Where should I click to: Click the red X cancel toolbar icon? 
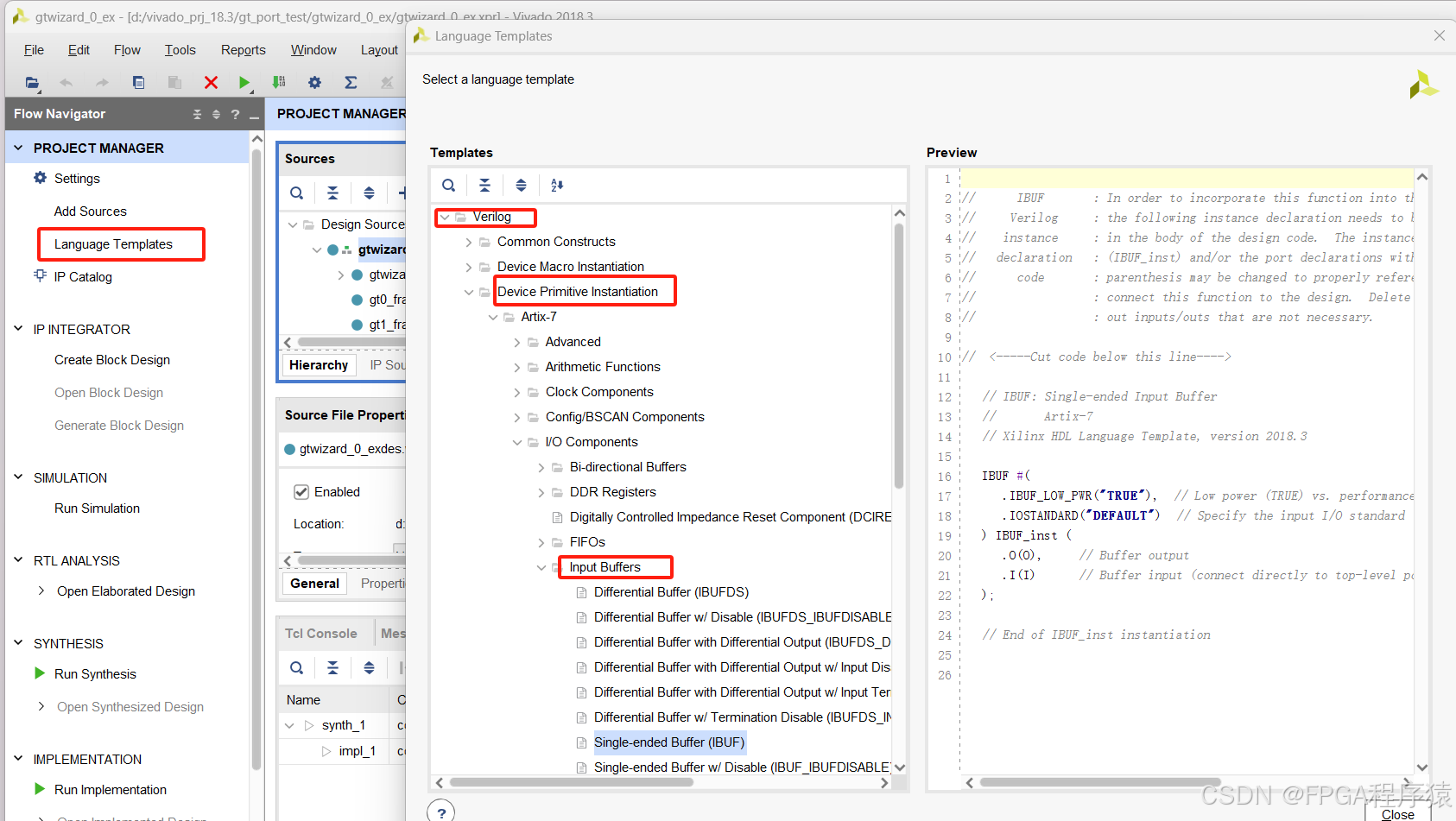[211, 83]
